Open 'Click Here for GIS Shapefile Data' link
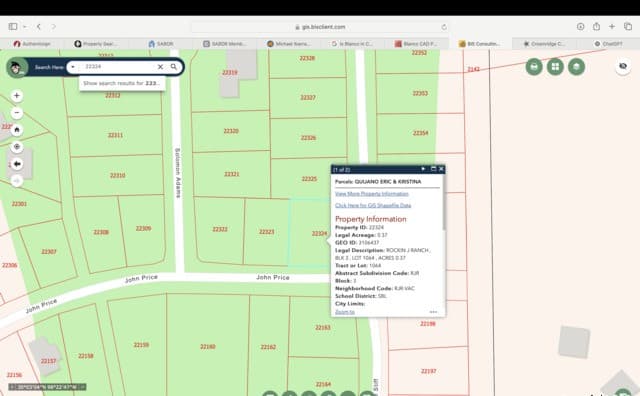 pos(373,205)
